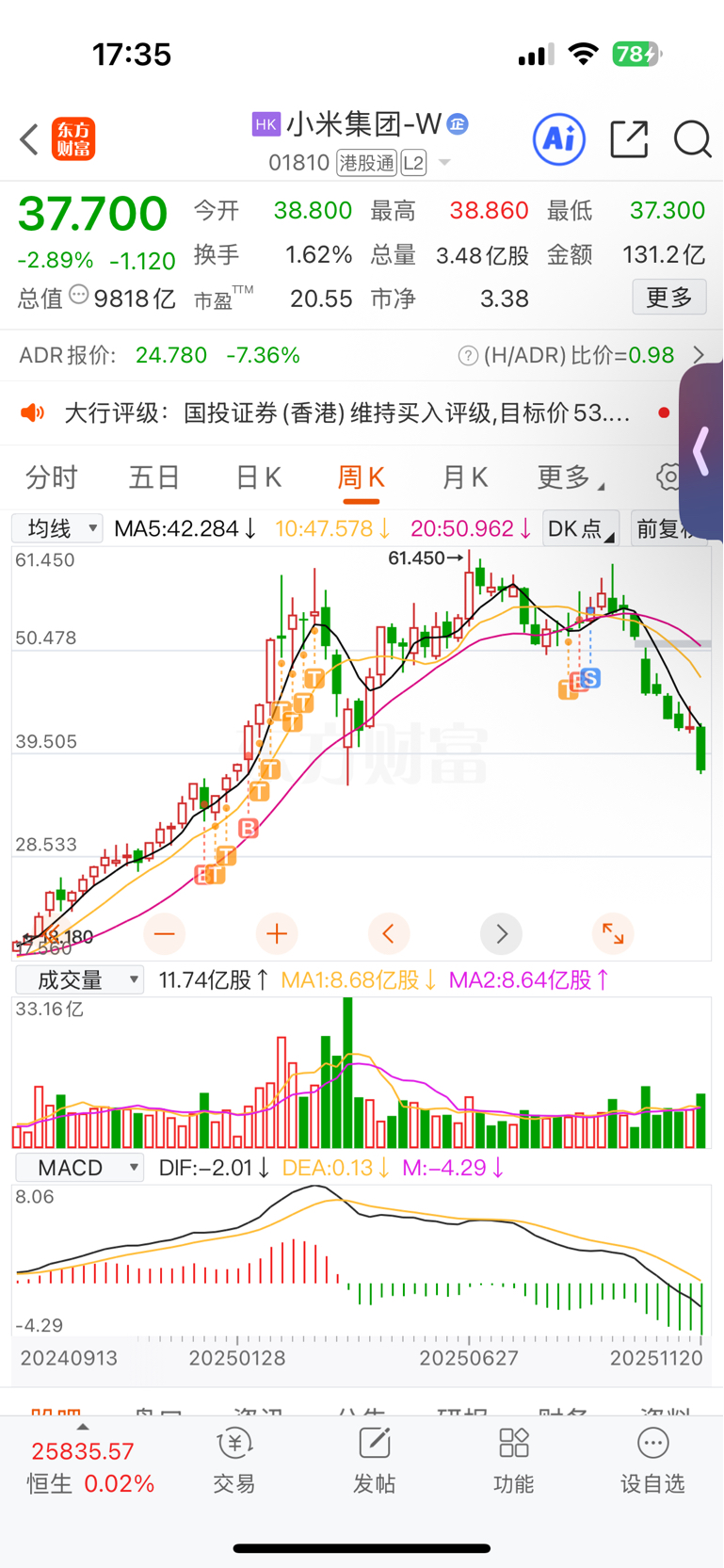
Task: Tap the 东方财富 logo icon
Action: point(73,139)
